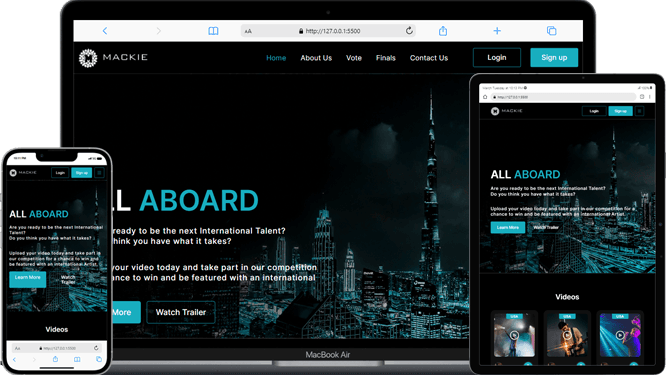
Task: Tap Login on the tablet
Action: pos(594,111)
